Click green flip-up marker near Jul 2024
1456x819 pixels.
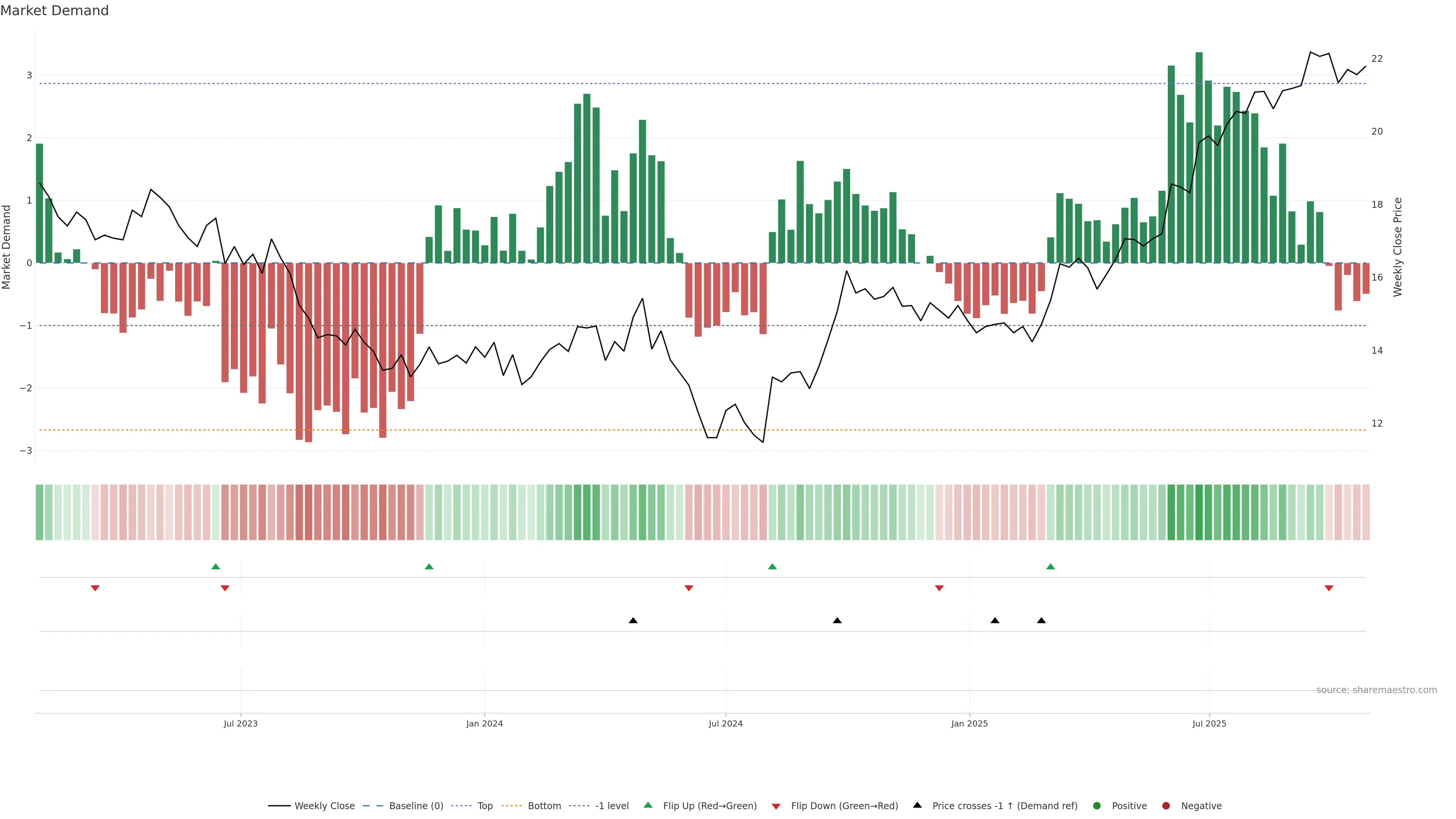pyautogui.click(x=772, y=566)
